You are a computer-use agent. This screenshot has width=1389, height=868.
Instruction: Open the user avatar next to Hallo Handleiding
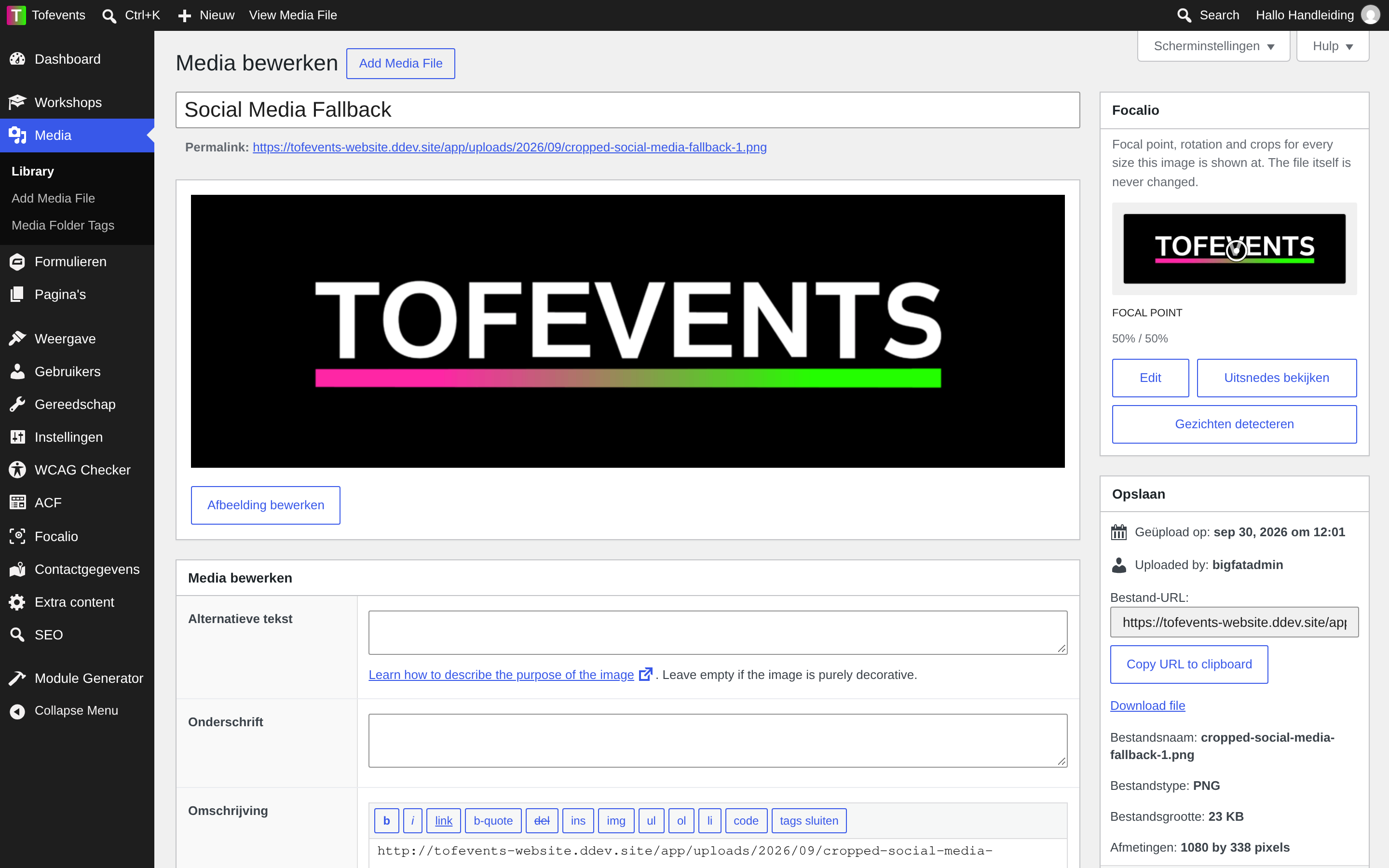point(1371,15)
